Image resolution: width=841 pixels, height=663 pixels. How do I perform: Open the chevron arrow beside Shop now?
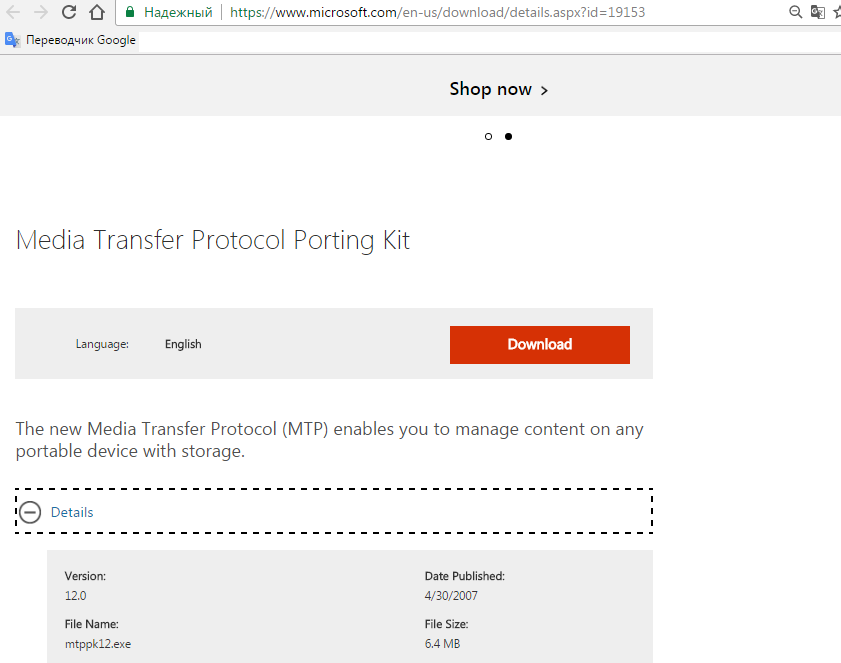[544, 90]
